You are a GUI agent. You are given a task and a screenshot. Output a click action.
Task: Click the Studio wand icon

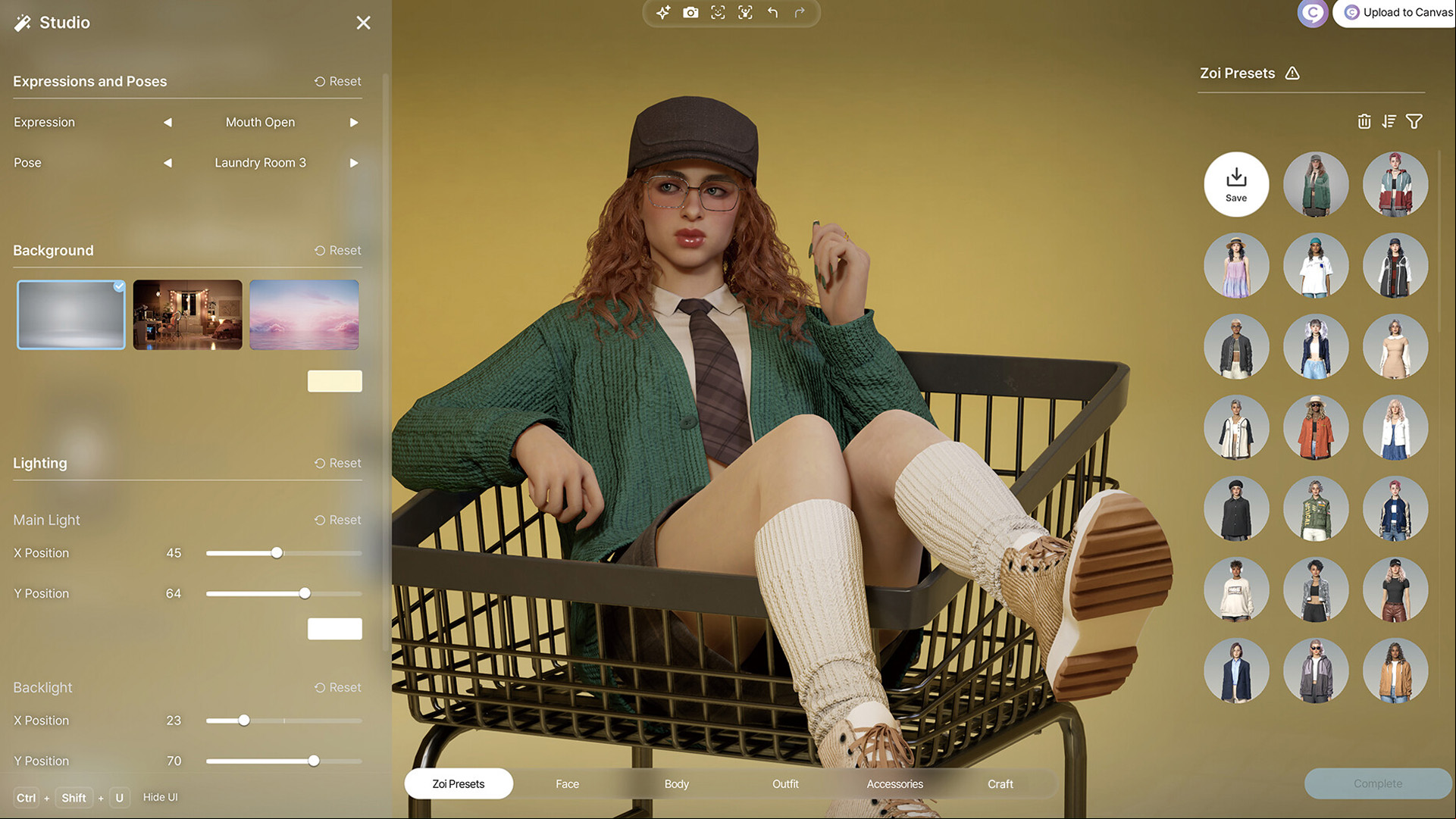(23, 23)
